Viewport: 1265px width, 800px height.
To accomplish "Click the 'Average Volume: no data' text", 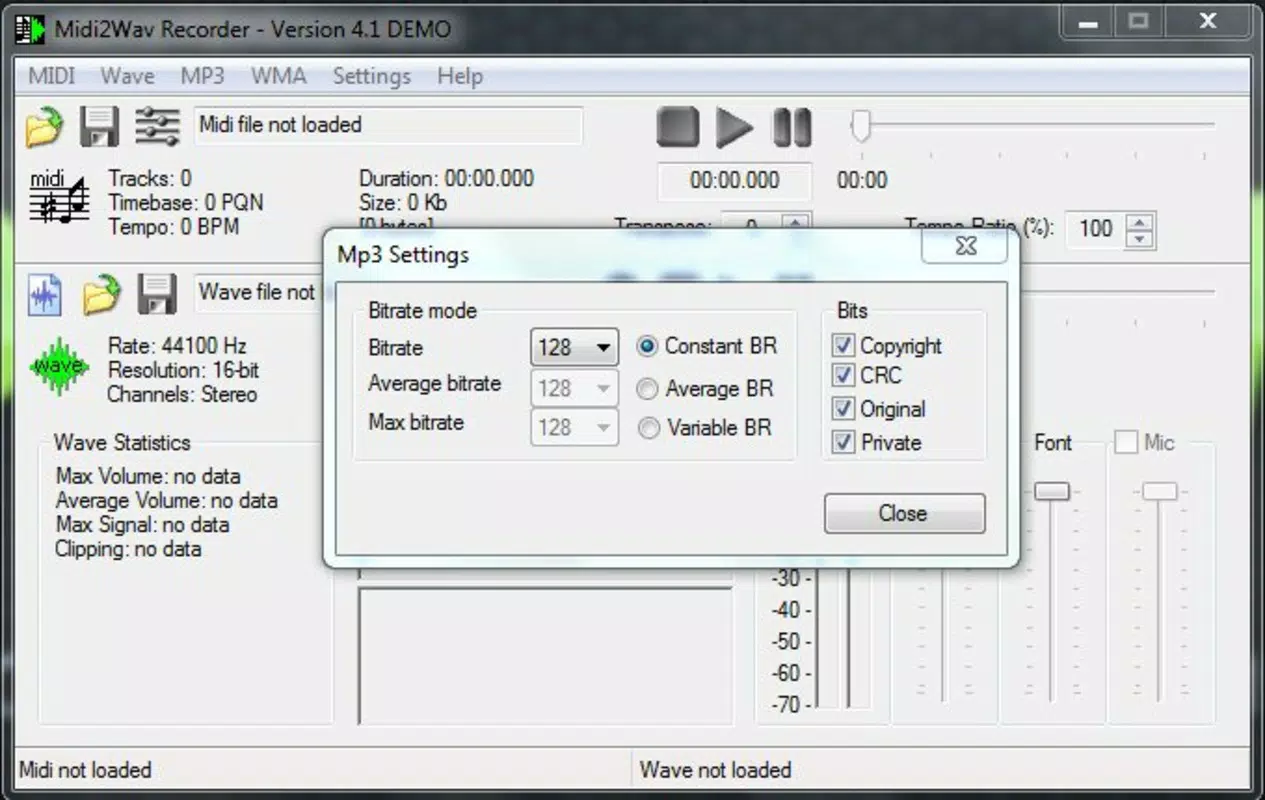I will pos(167,500).
